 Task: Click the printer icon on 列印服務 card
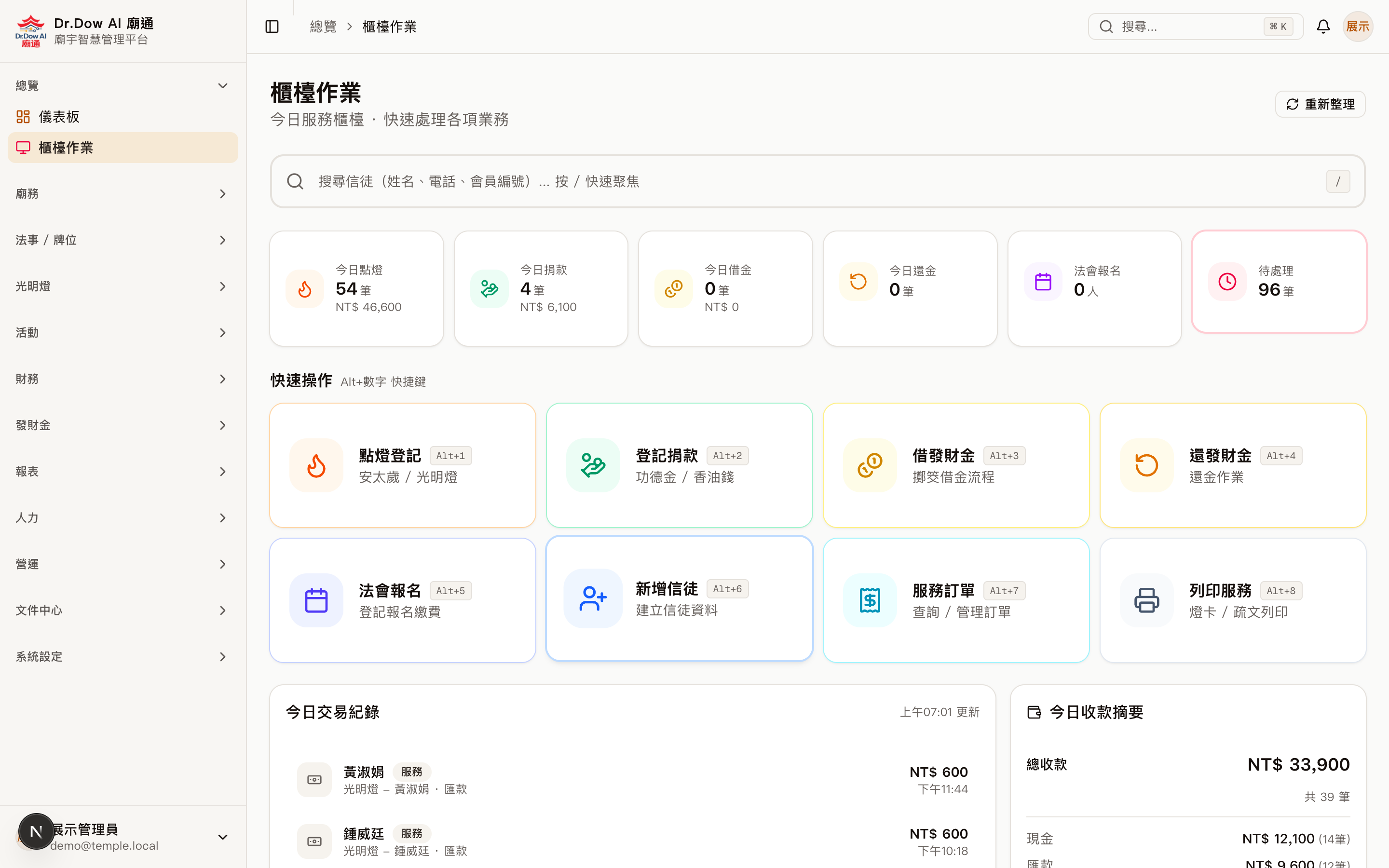1145,600
